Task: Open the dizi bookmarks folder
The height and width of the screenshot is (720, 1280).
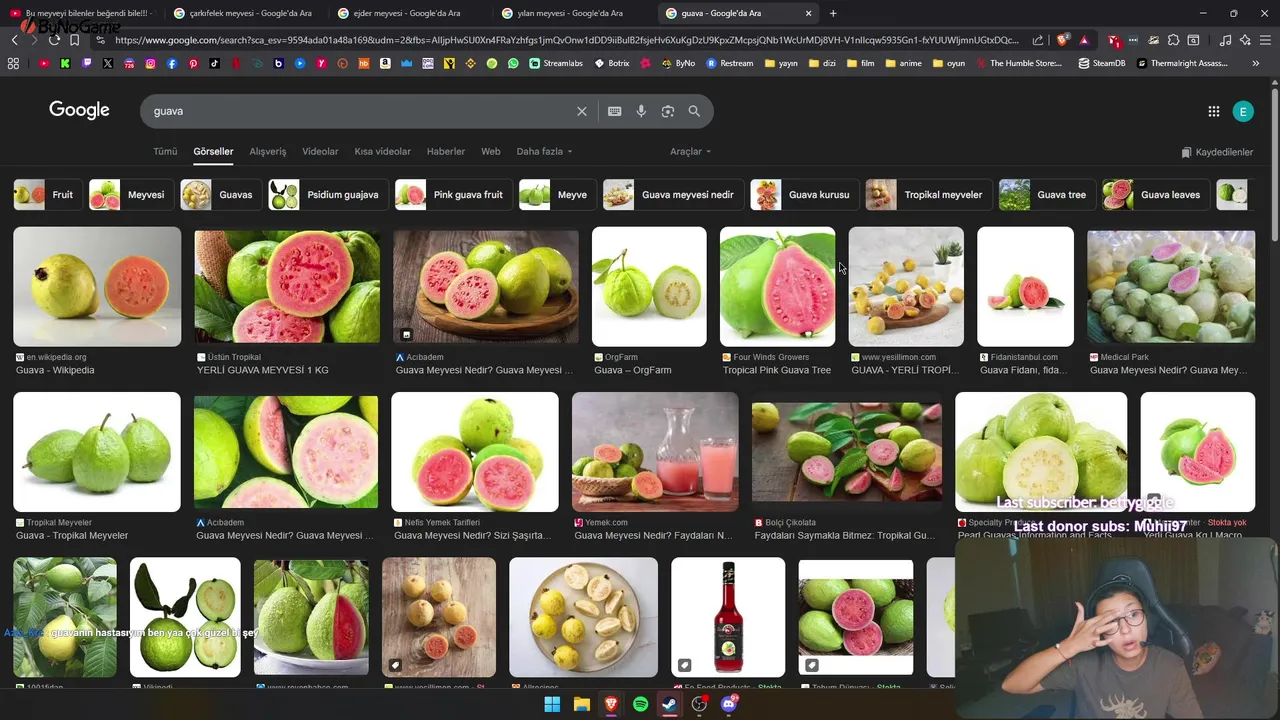Action: (821, 63)
